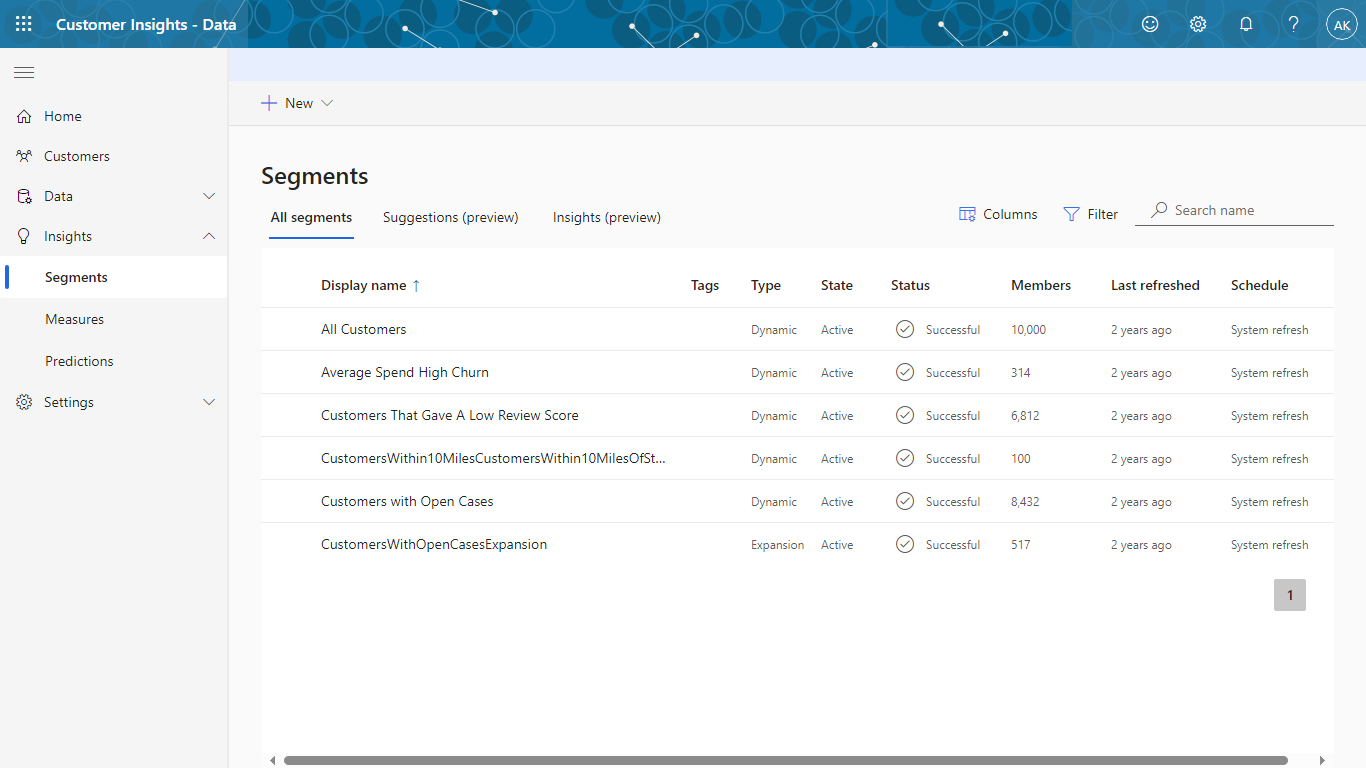The width and height of the screenshot is (1366, 768).
Task: Switch to Insights (preview) tab
Action: 606,217
